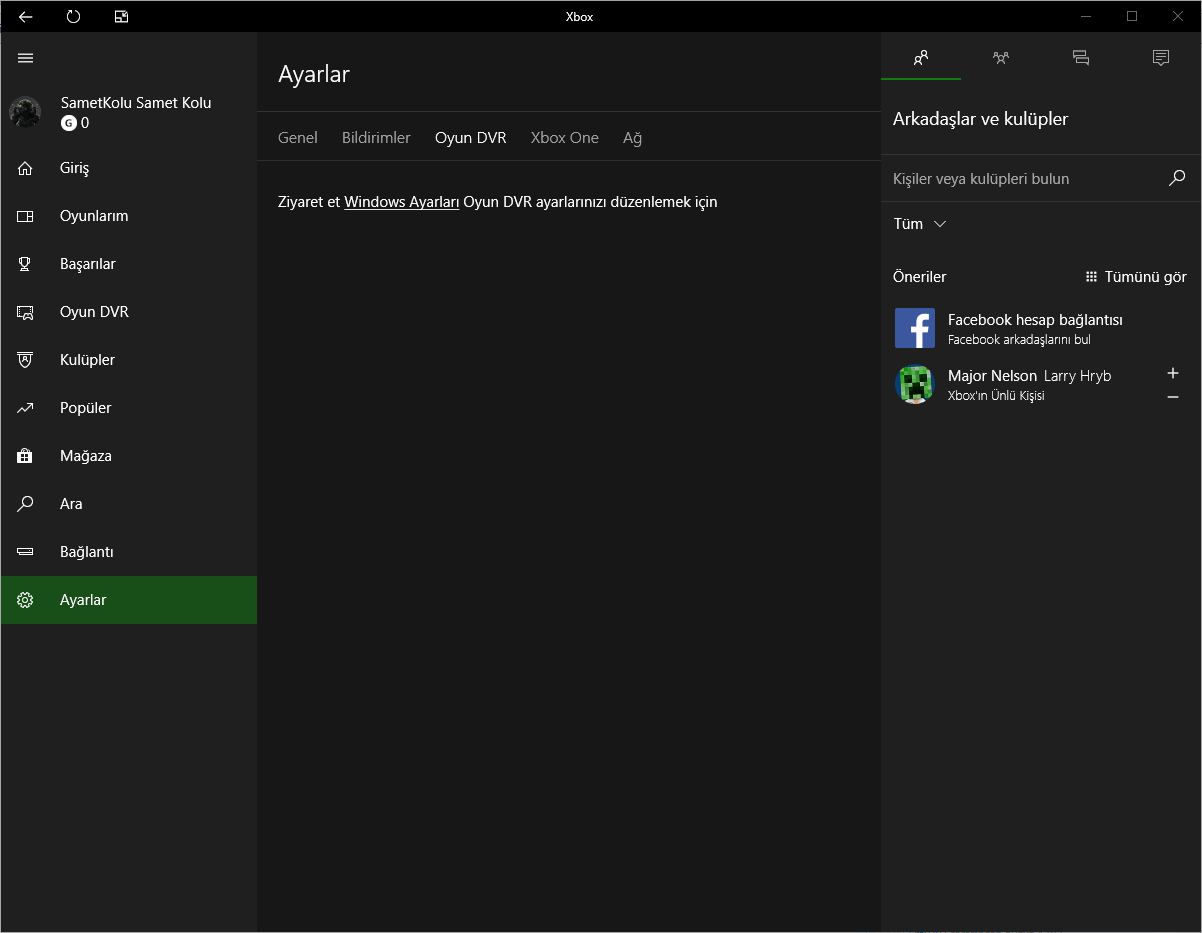Click the compact view icon in title bar
1202x933 pixels.
click(x=121, y=16)
